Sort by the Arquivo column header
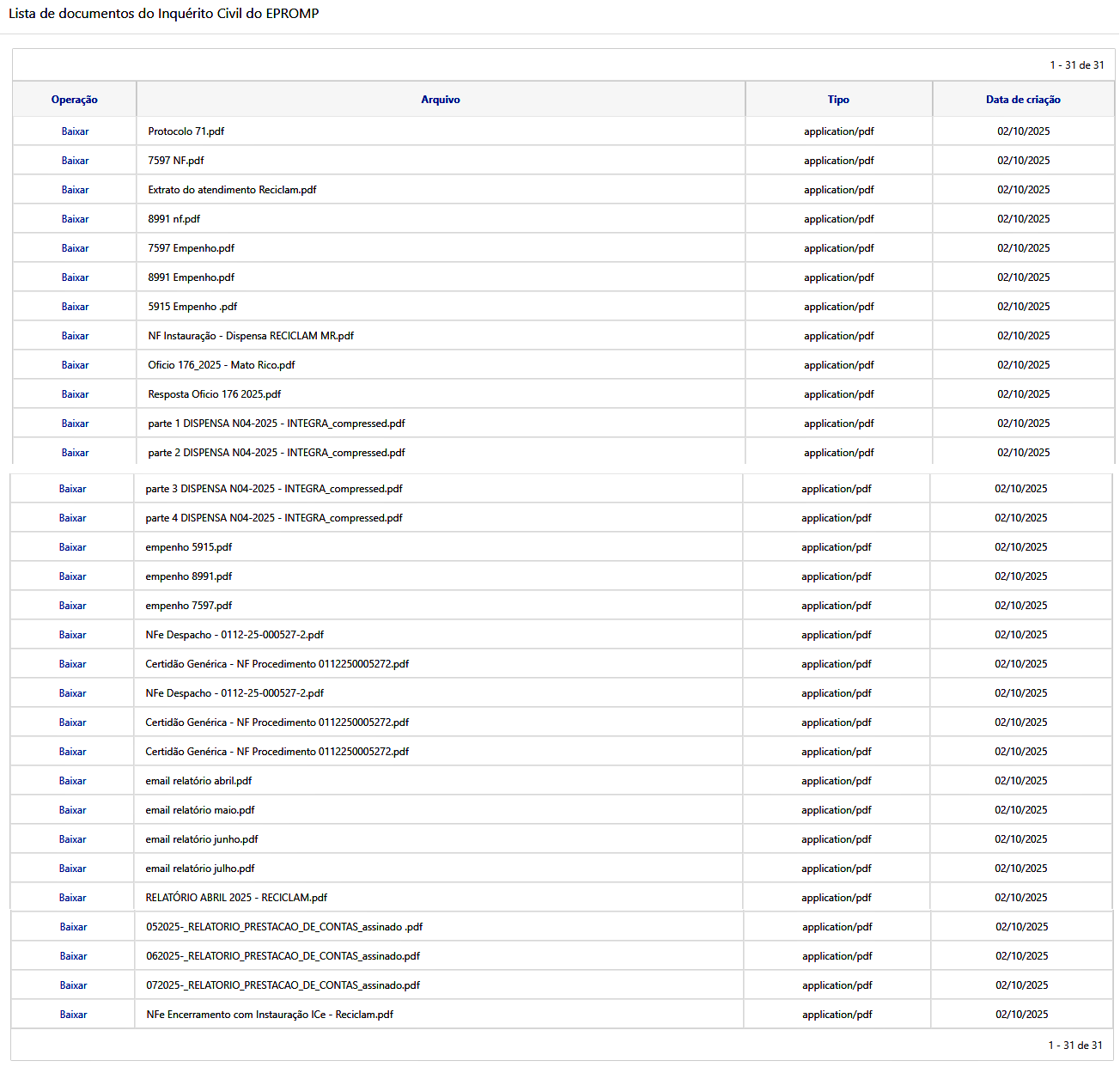1120x1067 pixels. point(440,100)
